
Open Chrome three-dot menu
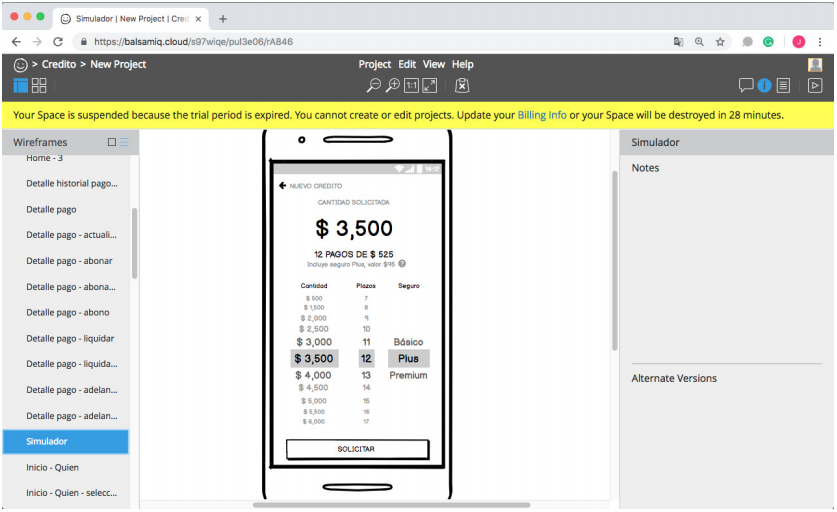click(820, 42)
